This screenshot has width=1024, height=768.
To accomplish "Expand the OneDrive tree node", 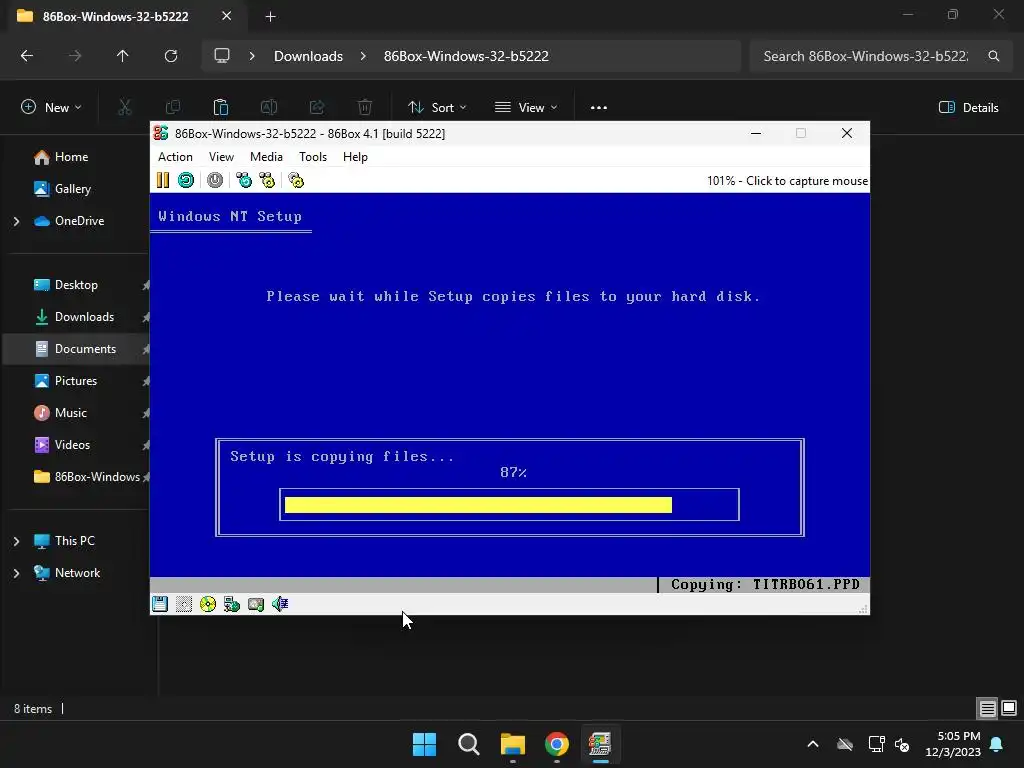I will point(16,221).
